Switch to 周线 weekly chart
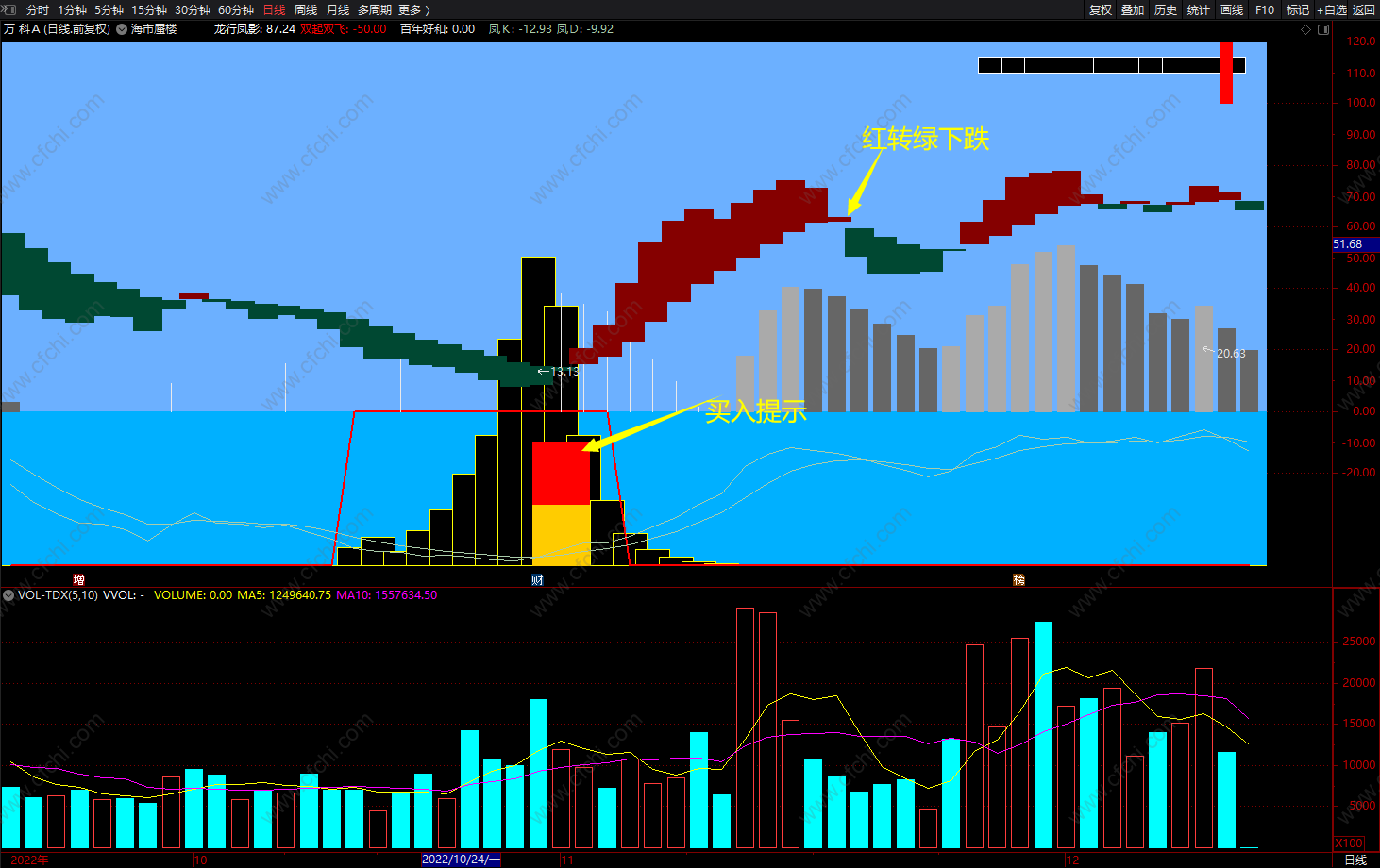 coord(306,9)
